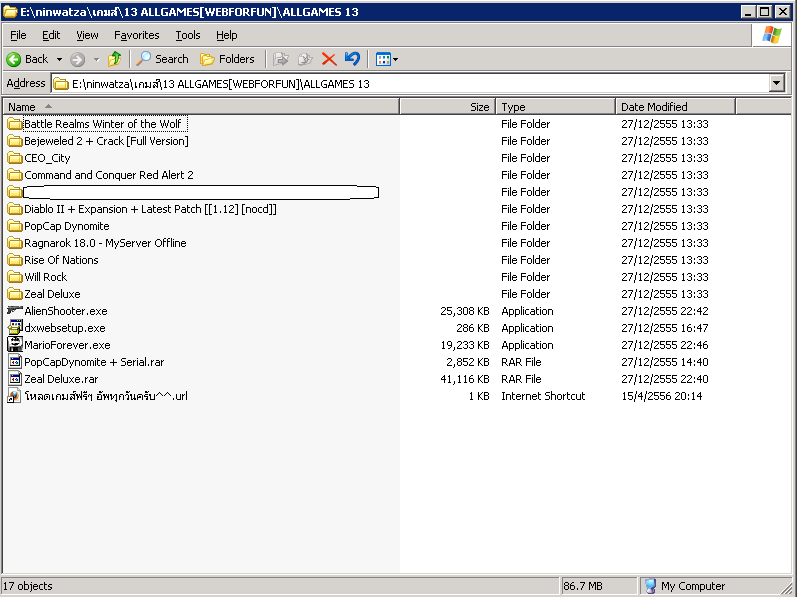Open the Search pane
Image resolution: width=798 pixels, height=597 pixels.
[x=162, y=59]
